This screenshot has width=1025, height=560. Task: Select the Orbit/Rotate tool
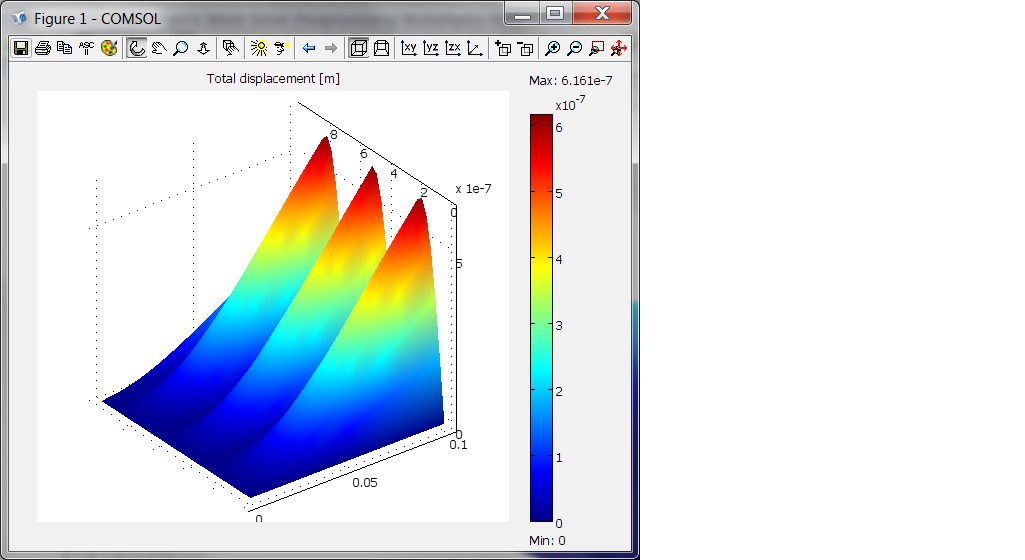tap(137, 48)
